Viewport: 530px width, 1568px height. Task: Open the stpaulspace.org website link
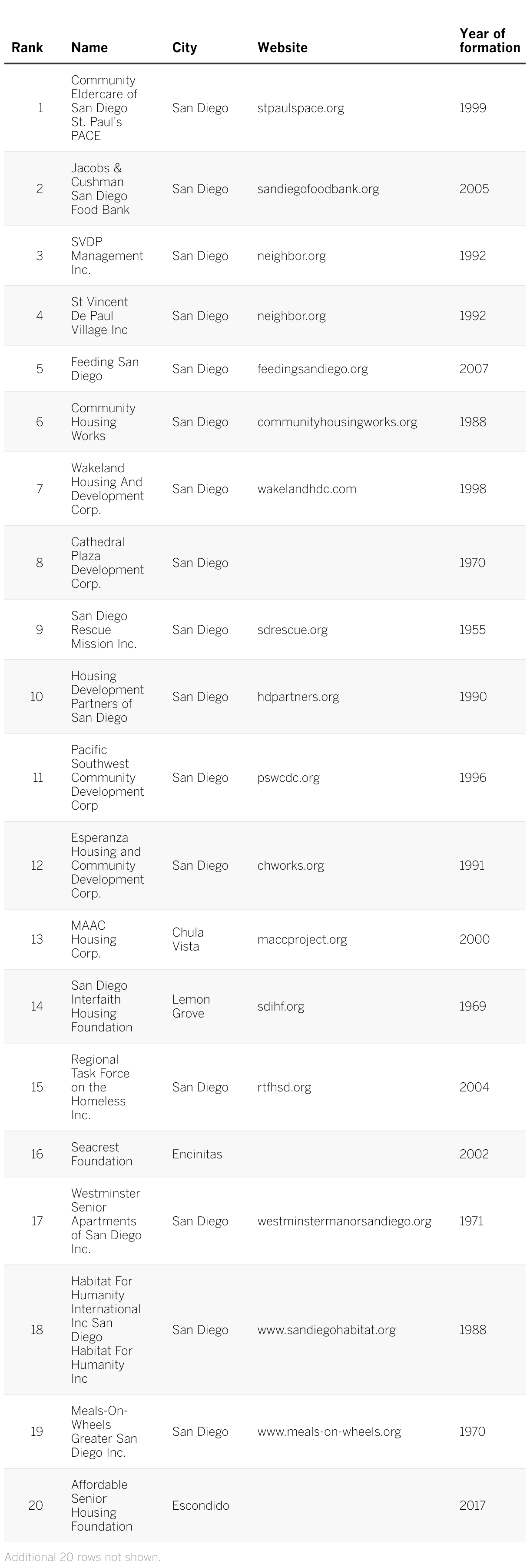(300, 108)
